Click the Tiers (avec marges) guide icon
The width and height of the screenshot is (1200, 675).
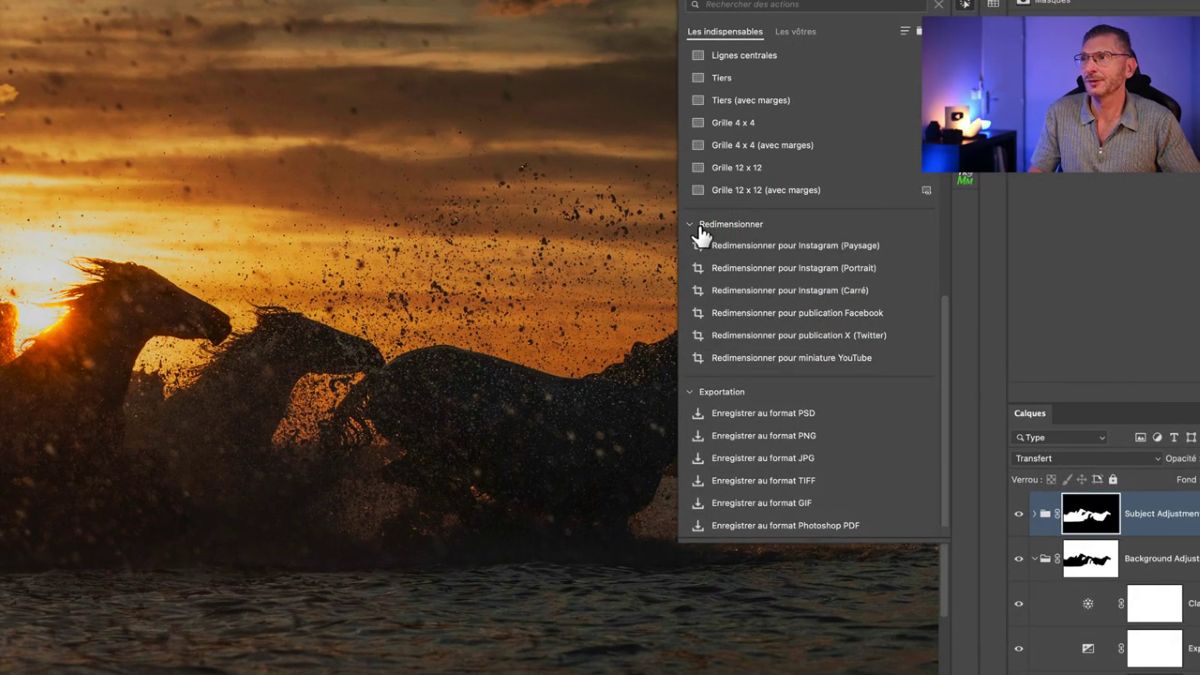click(698, 100)
